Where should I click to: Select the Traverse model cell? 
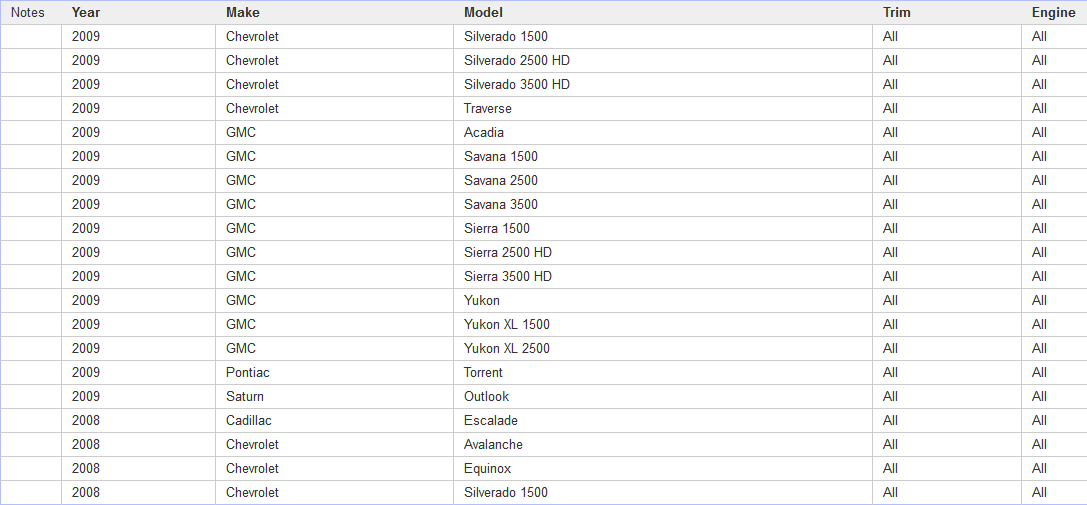tap(663, 109)
